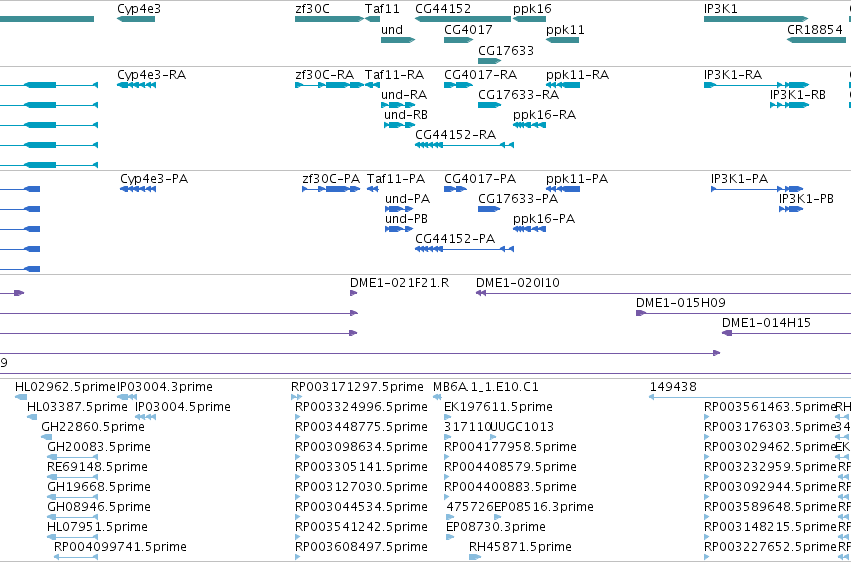Select the CG17633 gene label
Screen dimensions: 851x562
point(506,50)
